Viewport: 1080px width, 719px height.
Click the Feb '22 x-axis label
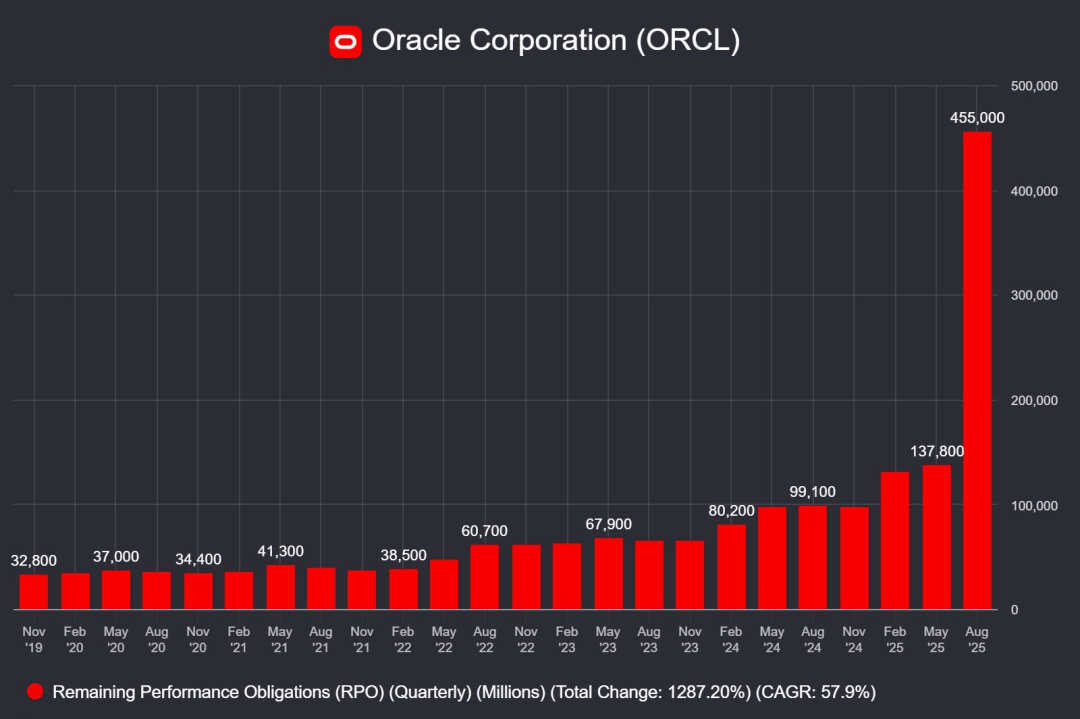point(403,639)
